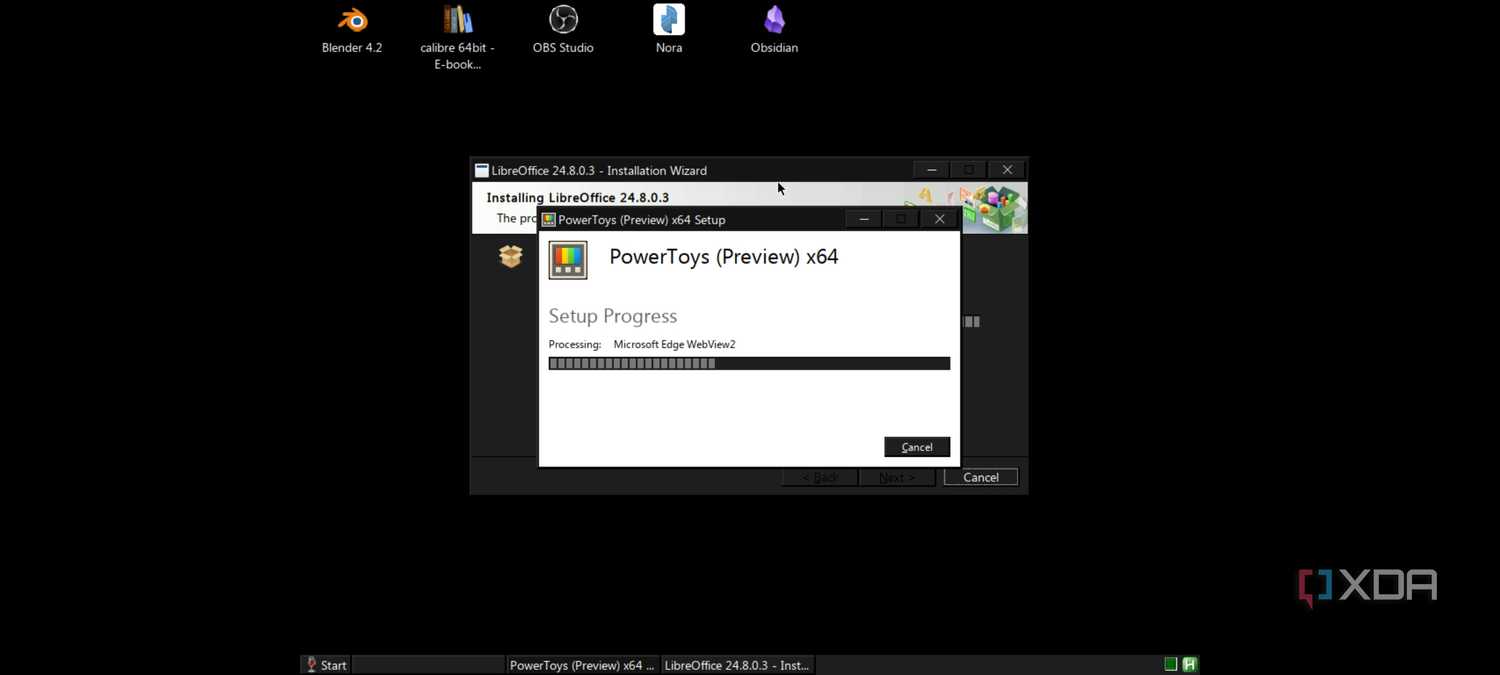The width and height of the screenshot is (1500, 675).
Task: Click Next button in LibreOffice wizard
Action: (x=897, y=477)
